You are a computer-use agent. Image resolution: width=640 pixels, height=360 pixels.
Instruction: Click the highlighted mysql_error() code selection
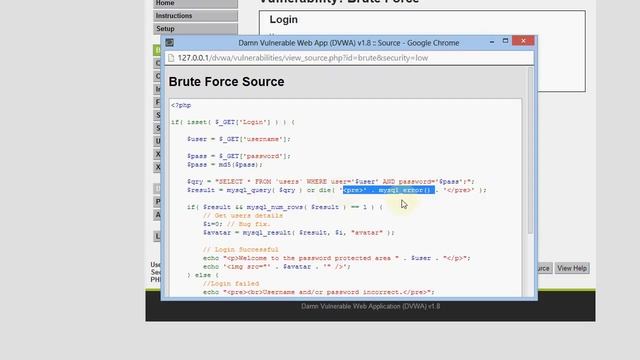pyautogui.click(x=389, y=190)
